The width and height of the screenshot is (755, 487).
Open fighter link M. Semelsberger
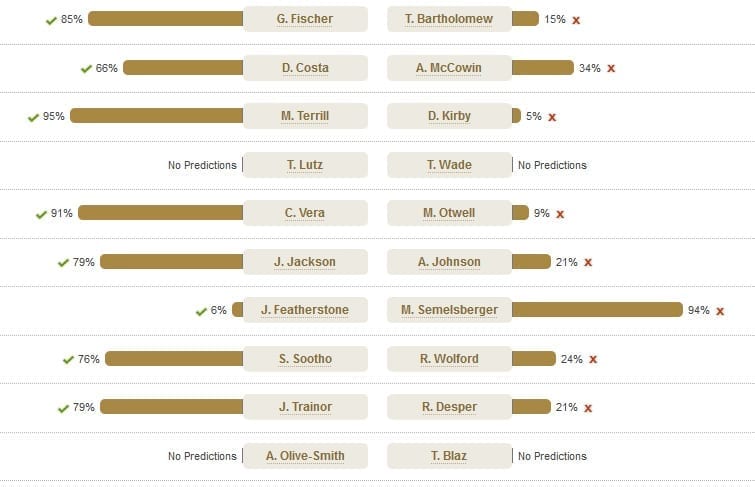tap(449, 310)
